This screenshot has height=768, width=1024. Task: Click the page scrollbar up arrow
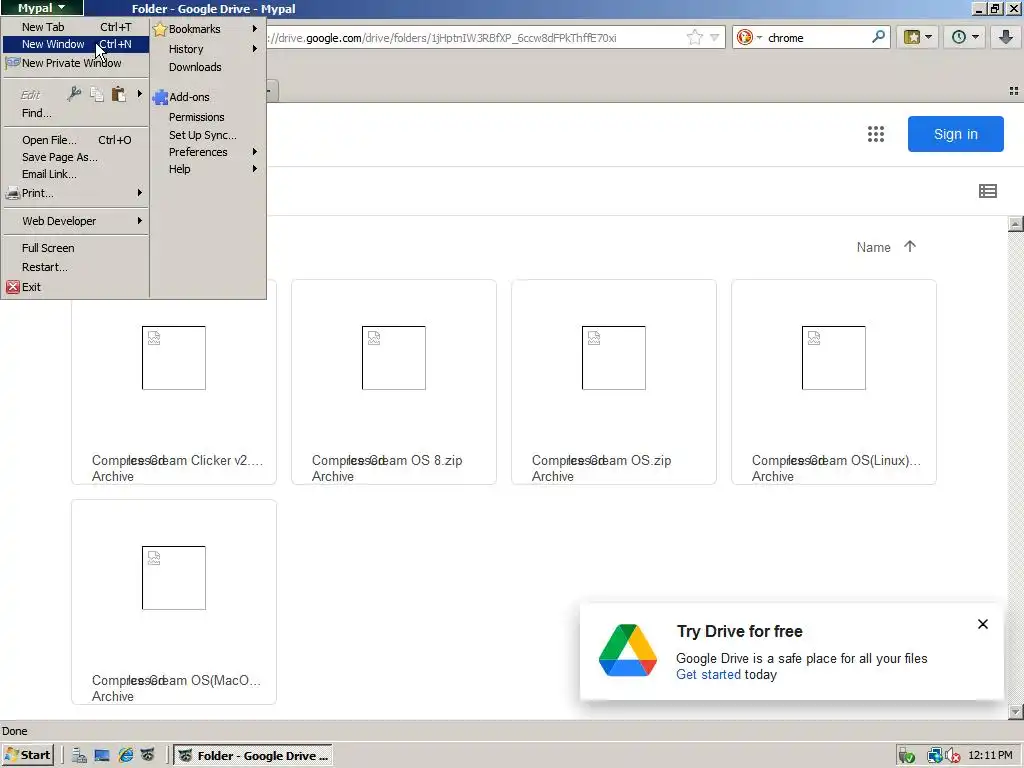1015,224
